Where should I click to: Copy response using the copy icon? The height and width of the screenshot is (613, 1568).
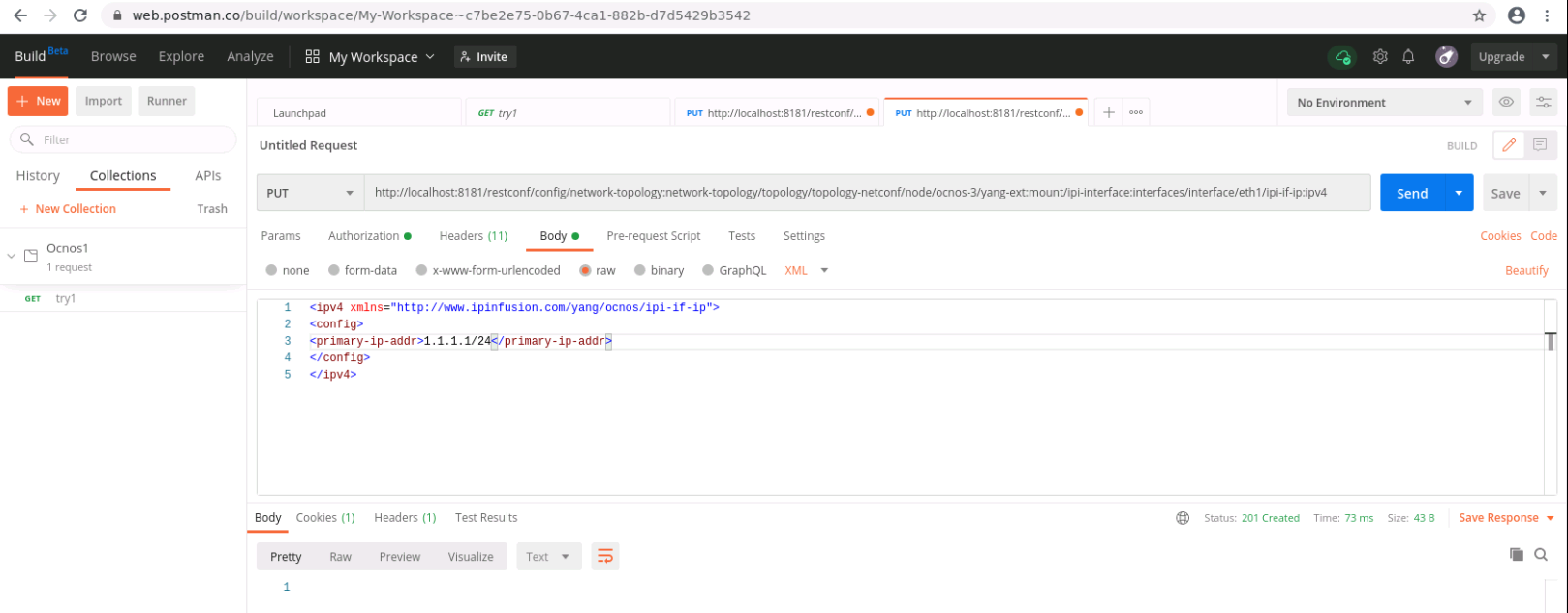1516,555
